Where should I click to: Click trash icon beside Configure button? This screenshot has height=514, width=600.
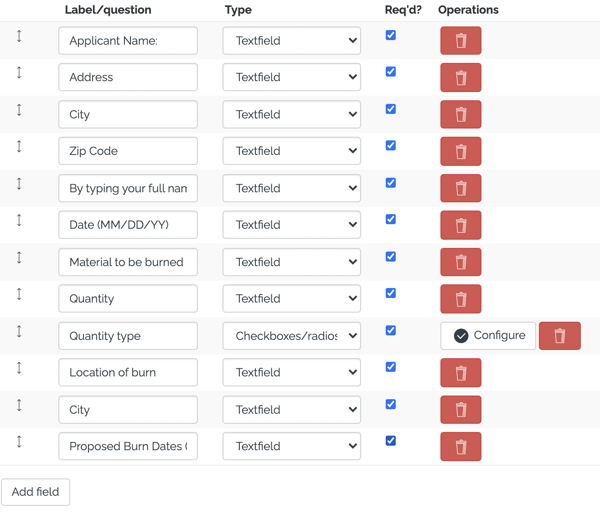click(x=559, y=336)
